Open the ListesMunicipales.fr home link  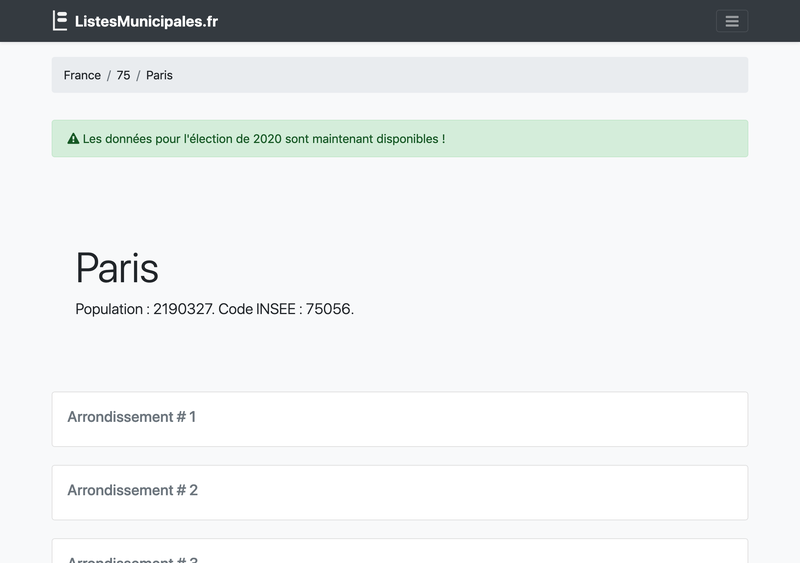click(146, 21)
